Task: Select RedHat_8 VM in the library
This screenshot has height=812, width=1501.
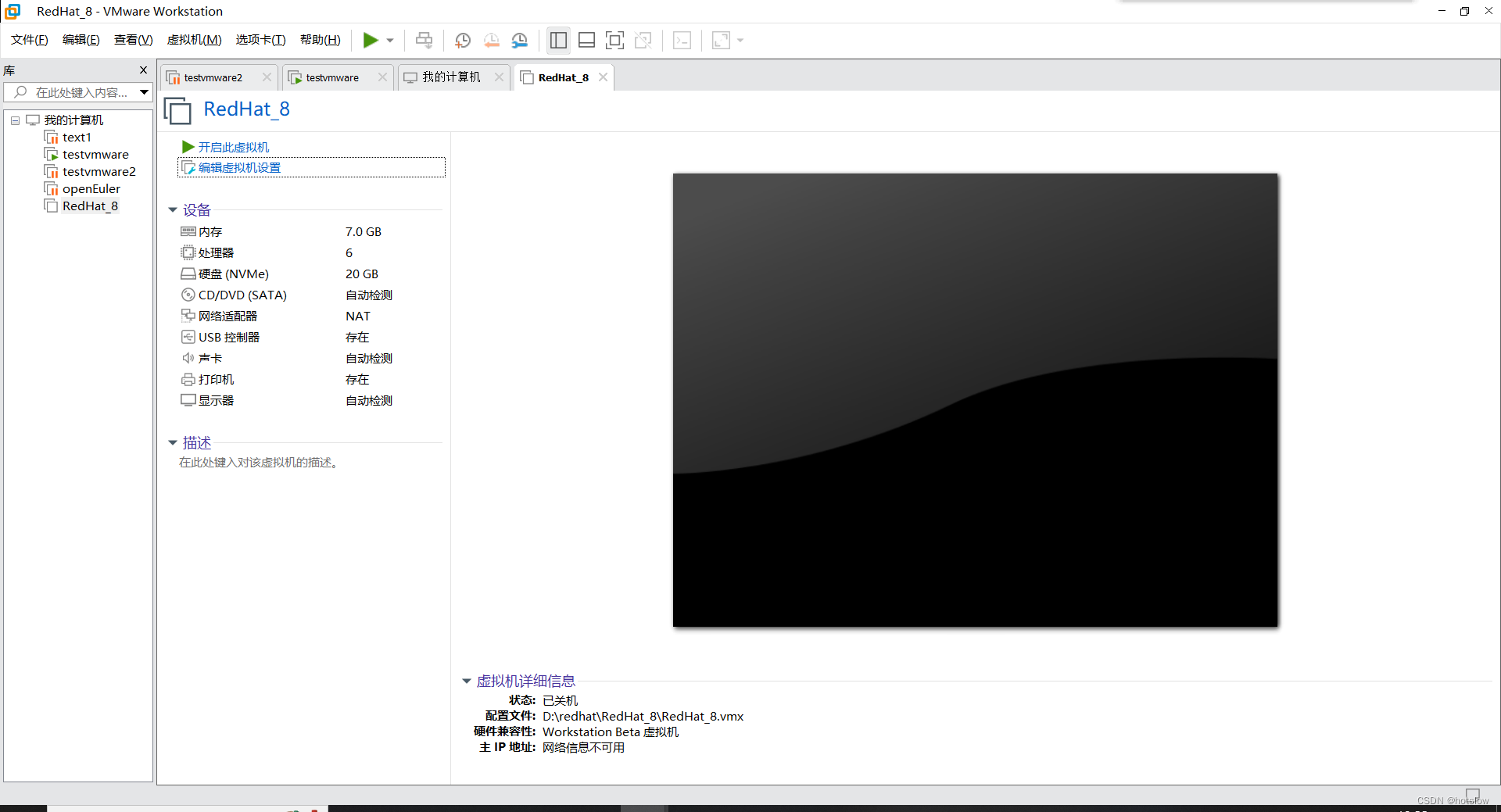Action: tap(90, 206)
